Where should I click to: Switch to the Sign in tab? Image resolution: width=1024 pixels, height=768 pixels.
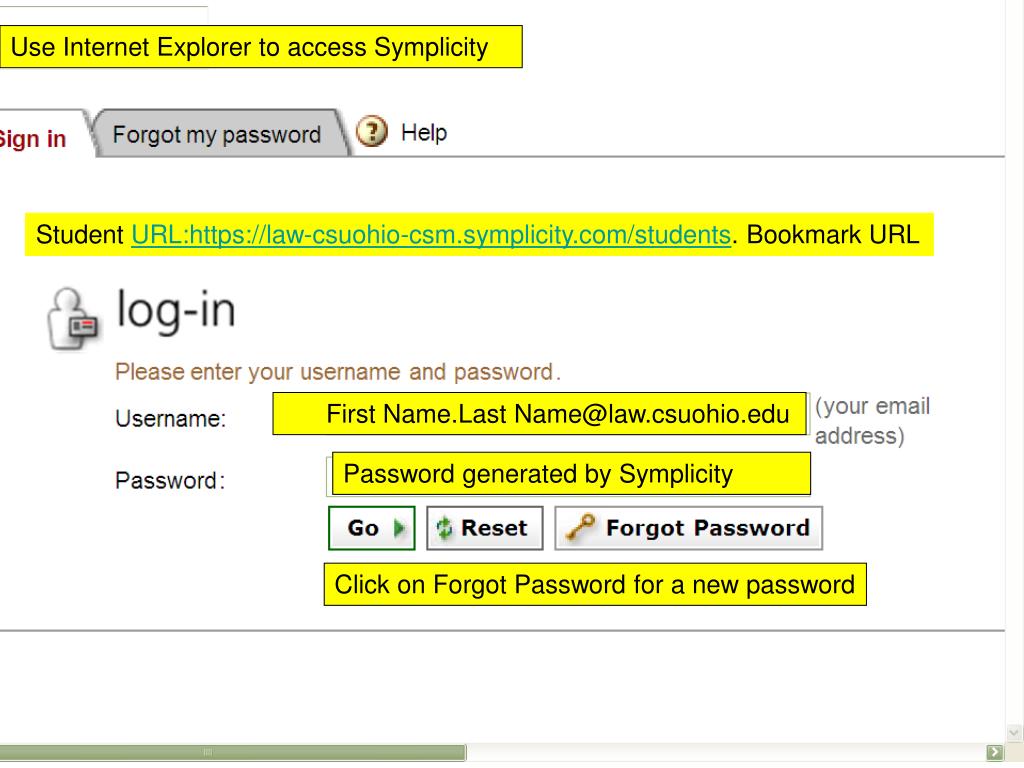[x=33, y=138]
